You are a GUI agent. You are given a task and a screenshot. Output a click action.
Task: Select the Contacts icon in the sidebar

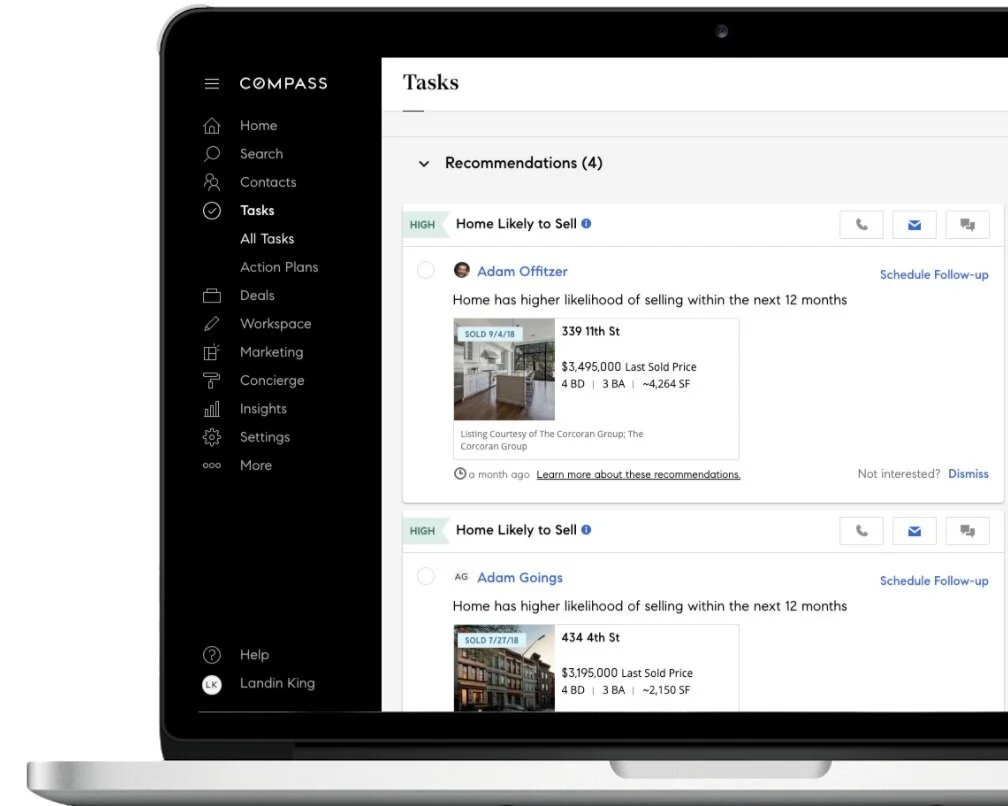tap(211, 182)
